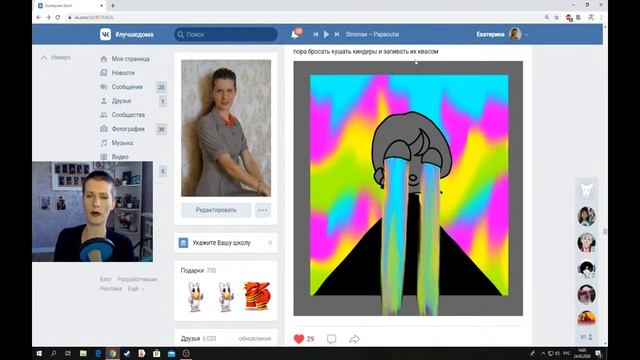Viewport: 640px width, 360px height.
Task: Click the home icon beside Моя страница
Action: click(x=104, y=59)
